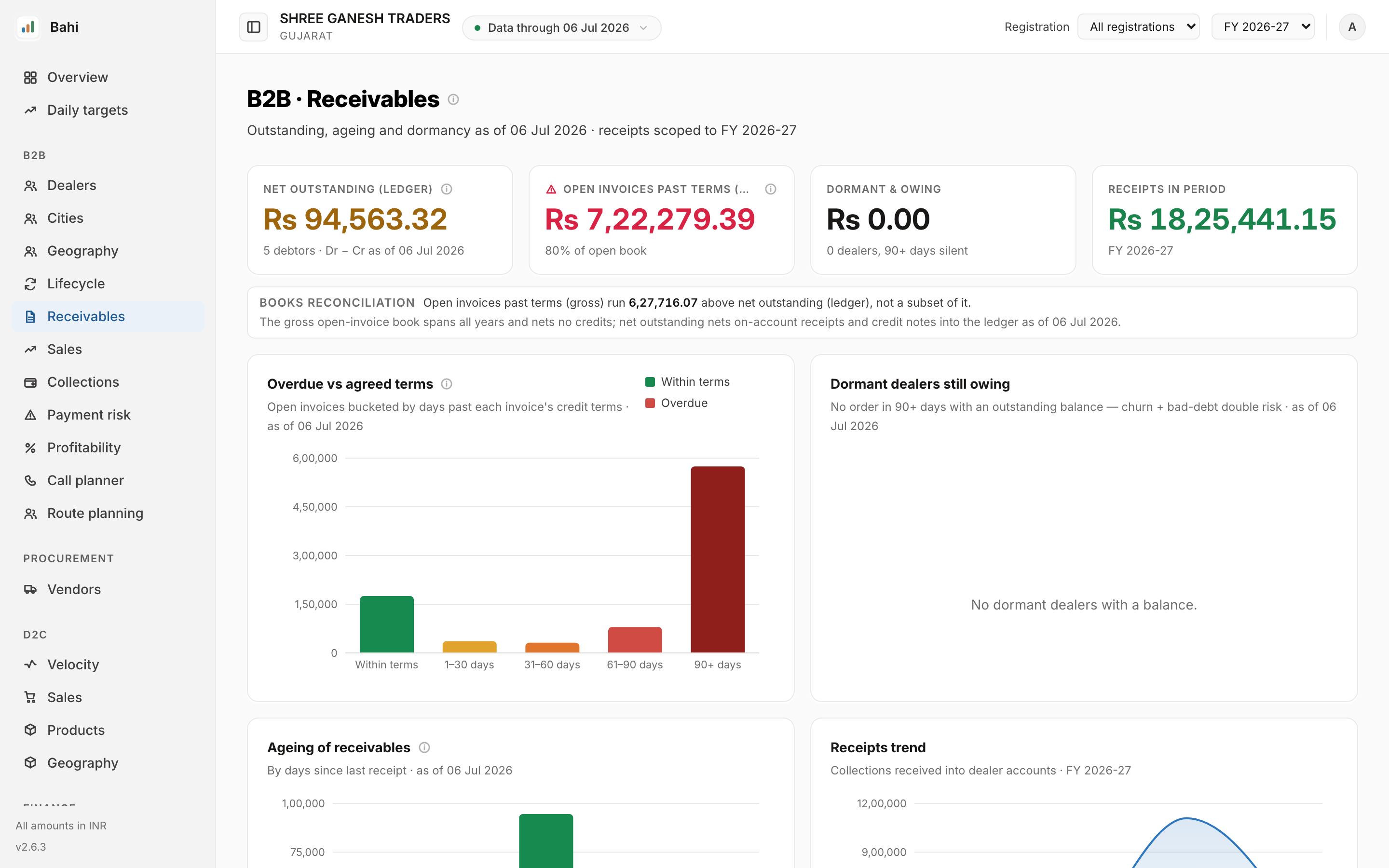This screenshot has height=868, width=1389.
Task: Click the 31–60 days orange bar
Action: click(x=552, y=648)
